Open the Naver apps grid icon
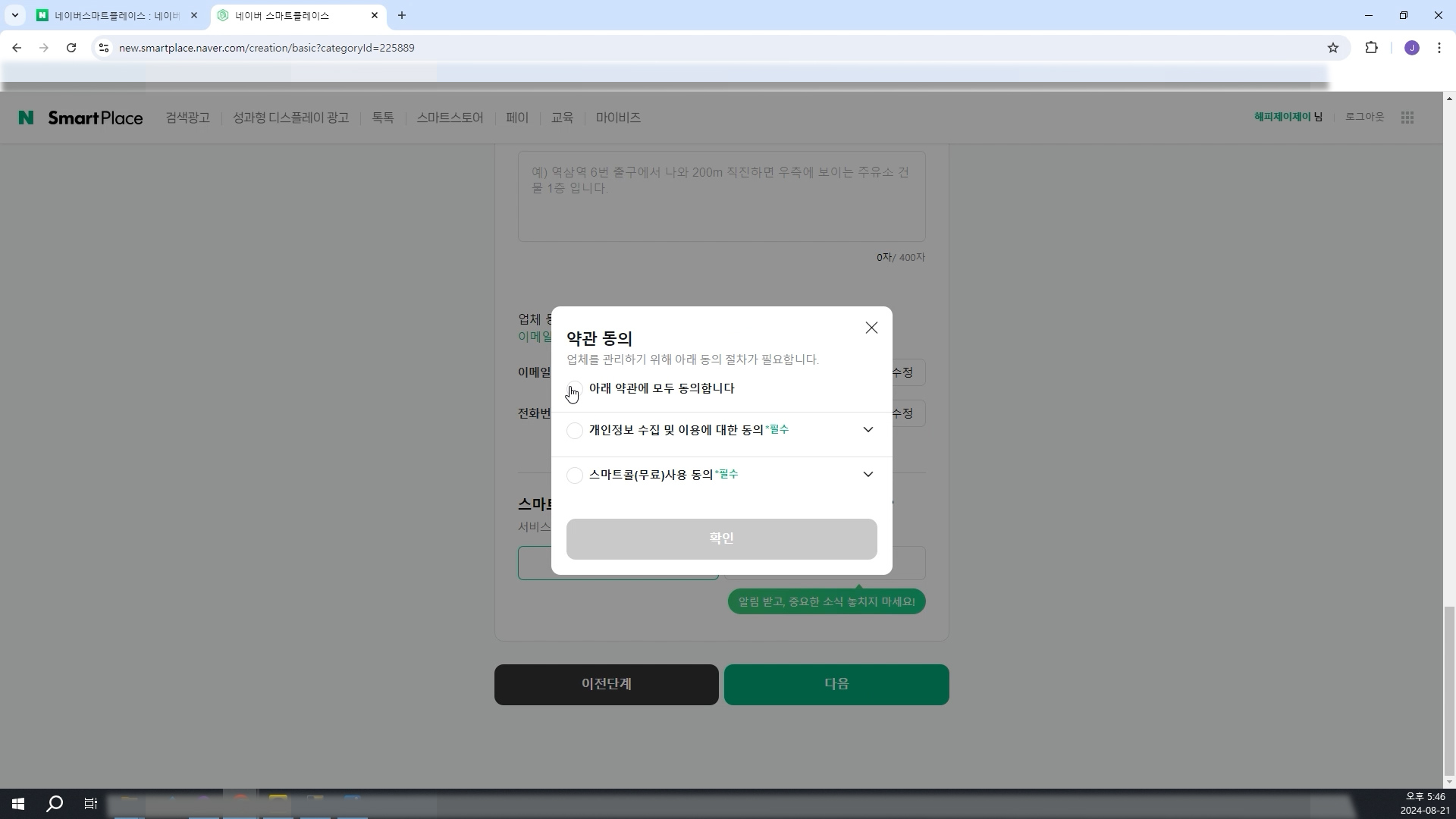This screenshot has height=819, width=1456. (1407, 118)
